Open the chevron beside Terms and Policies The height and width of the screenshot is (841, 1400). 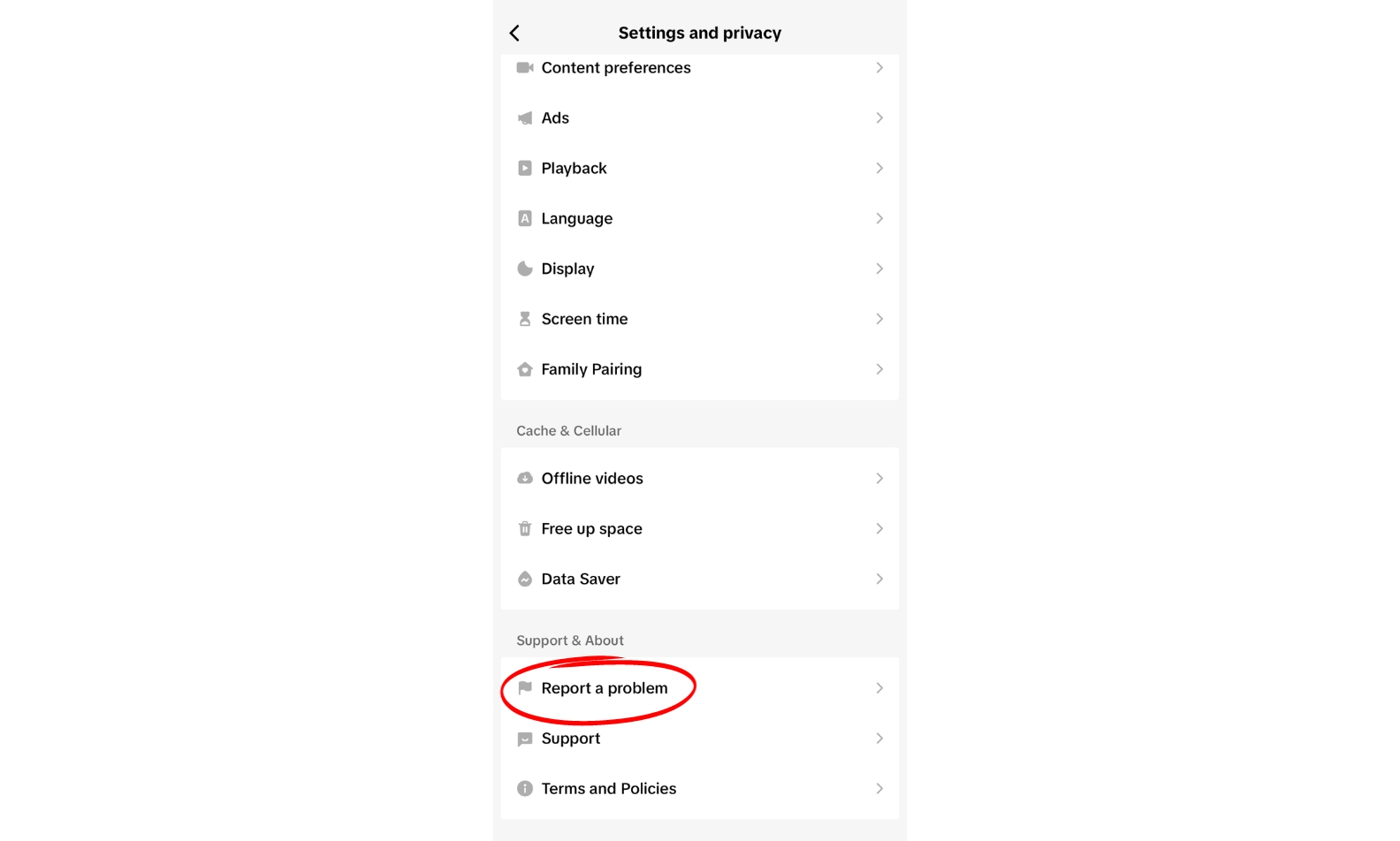(879, 788)
